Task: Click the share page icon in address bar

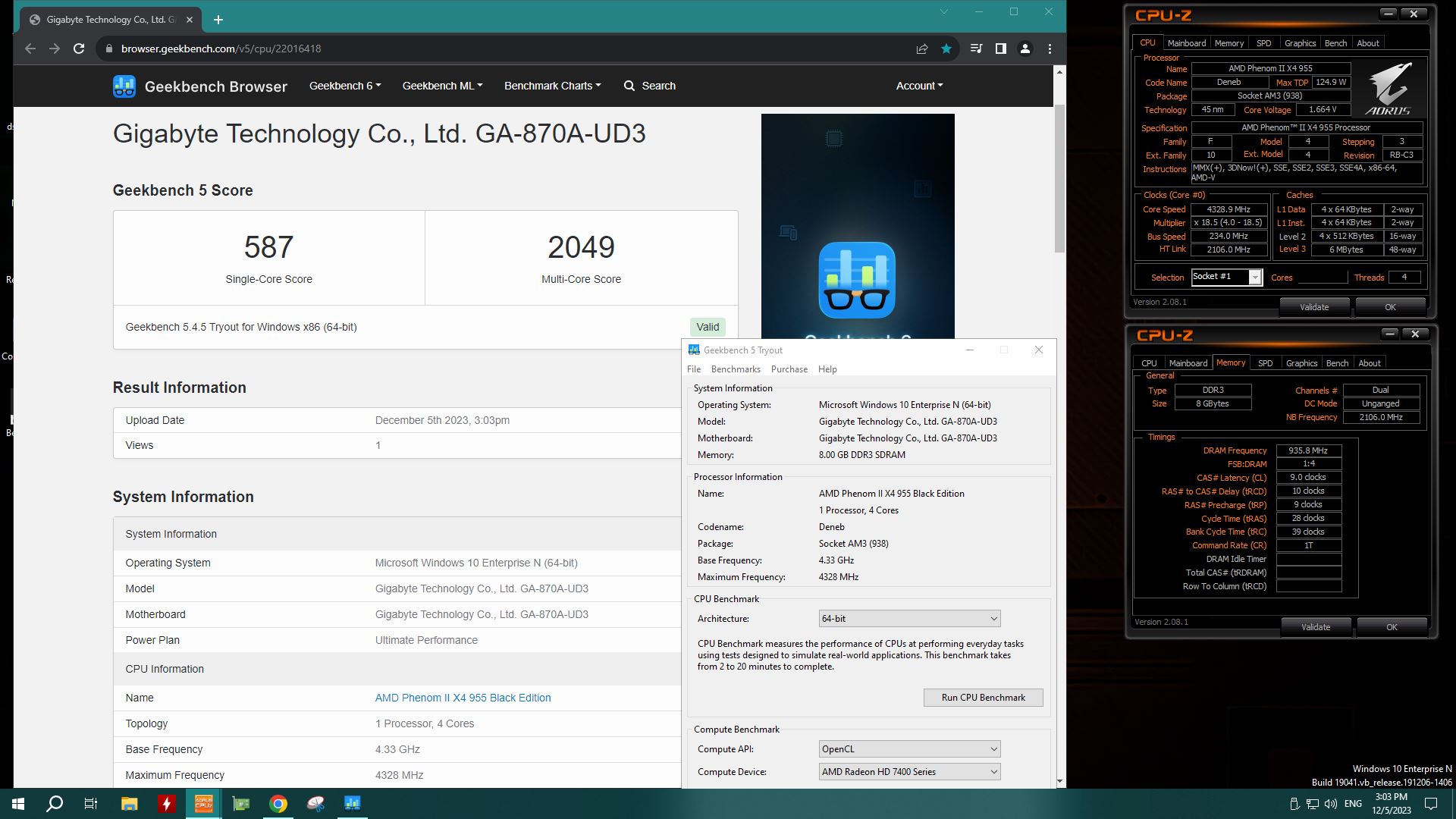Action: coord(922,49)
